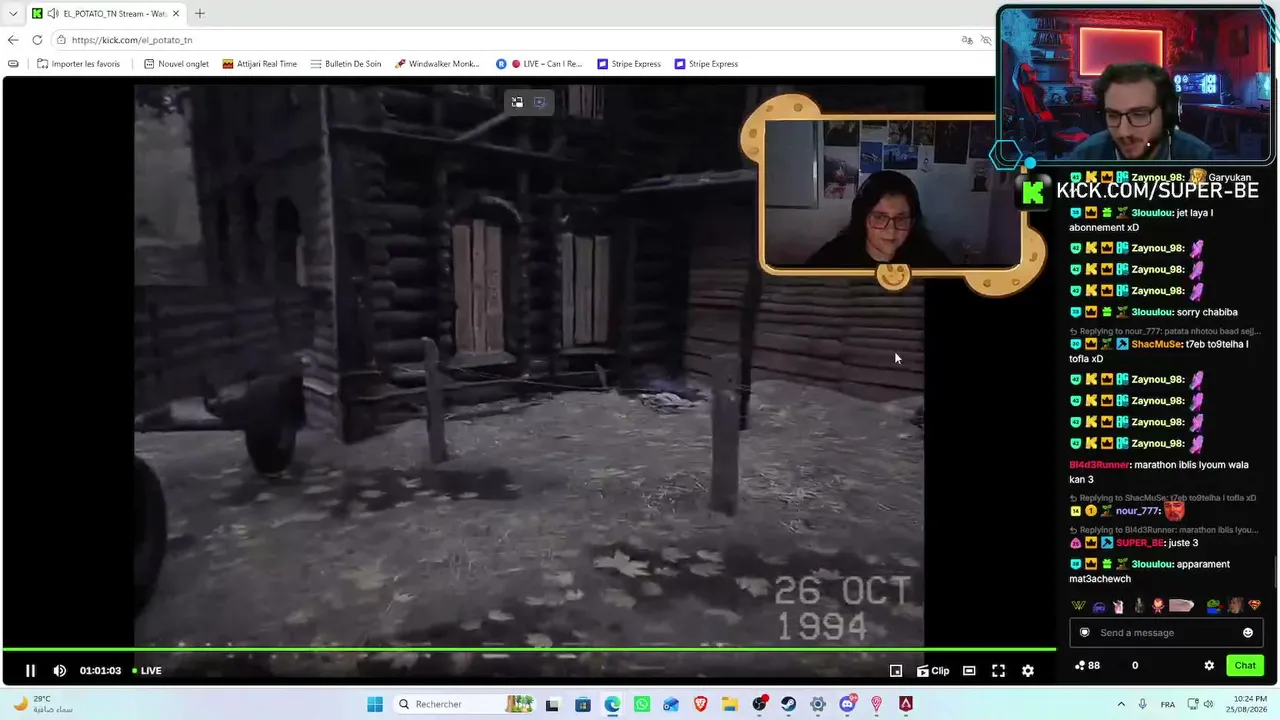
Task: Pick the Iron Man quick emote
Action: (1158, 606)
